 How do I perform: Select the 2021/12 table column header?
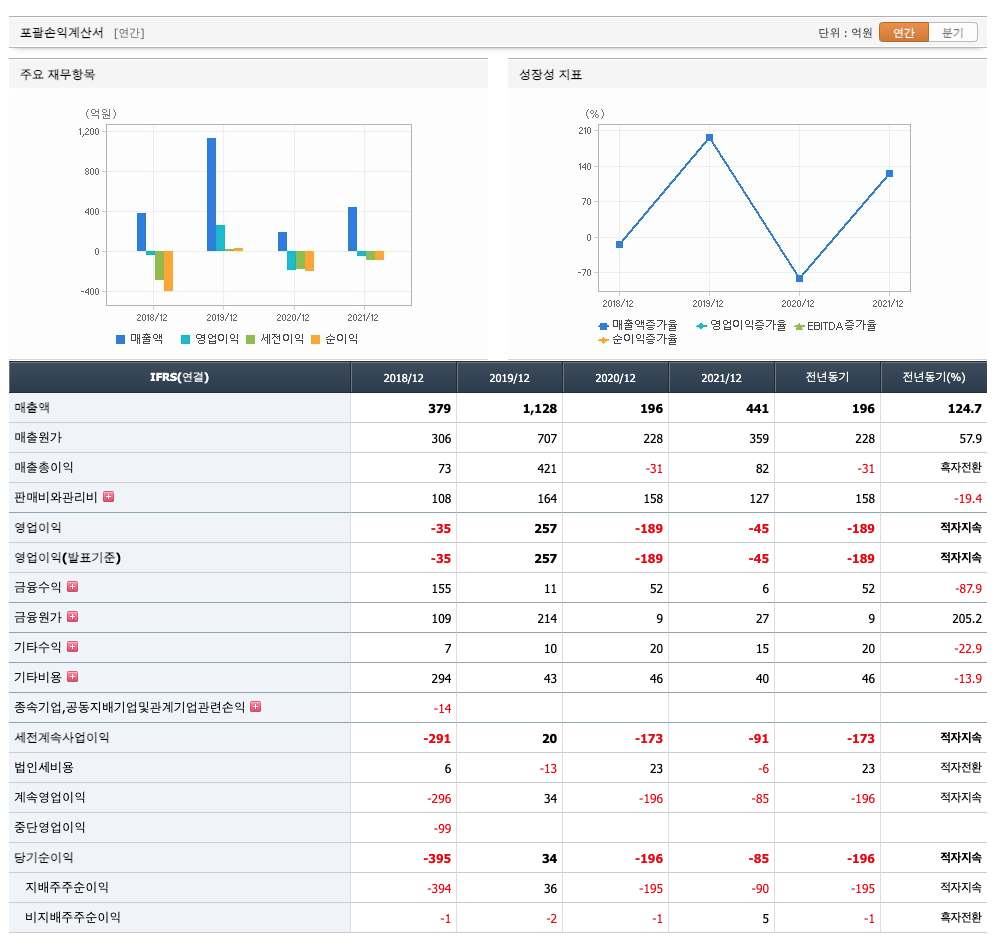721,378
